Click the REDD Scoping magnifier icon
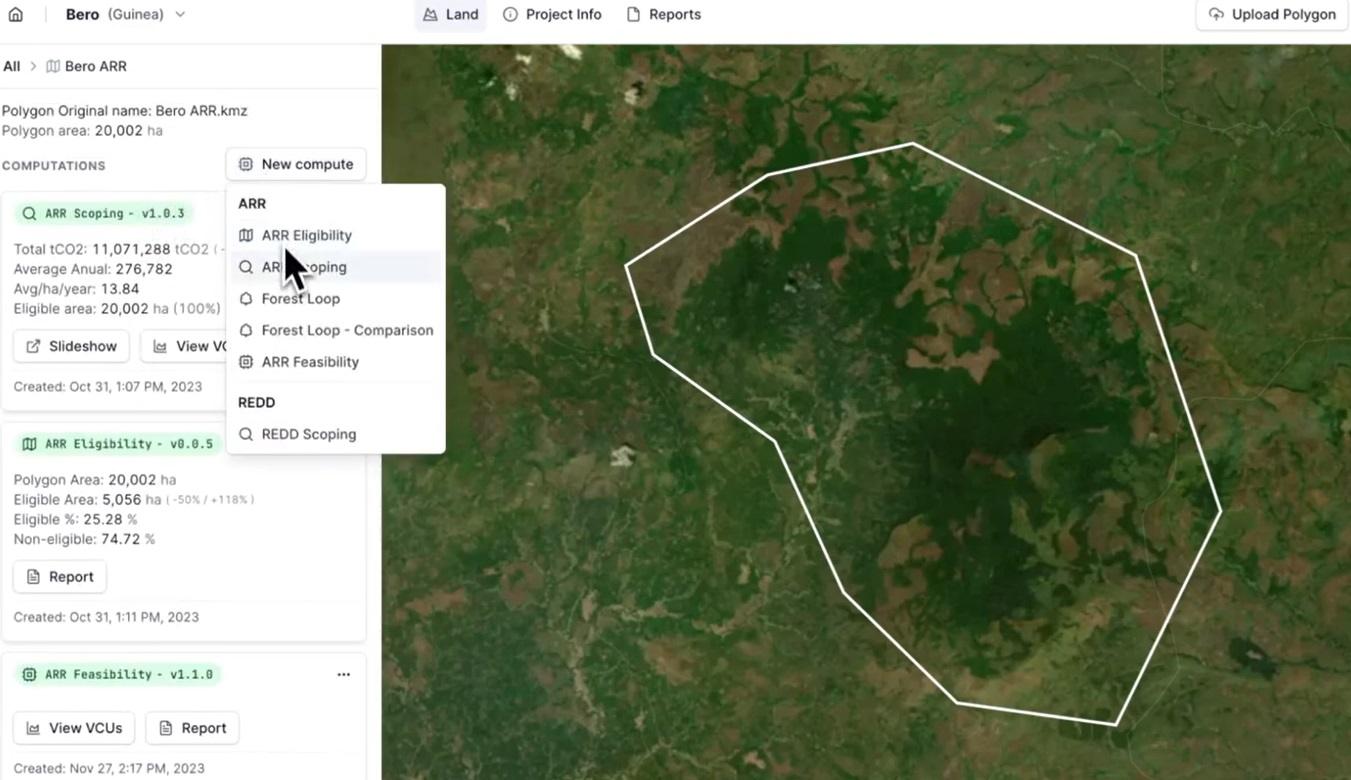This screenshot has height=780, width=1351. click(246, 434)
